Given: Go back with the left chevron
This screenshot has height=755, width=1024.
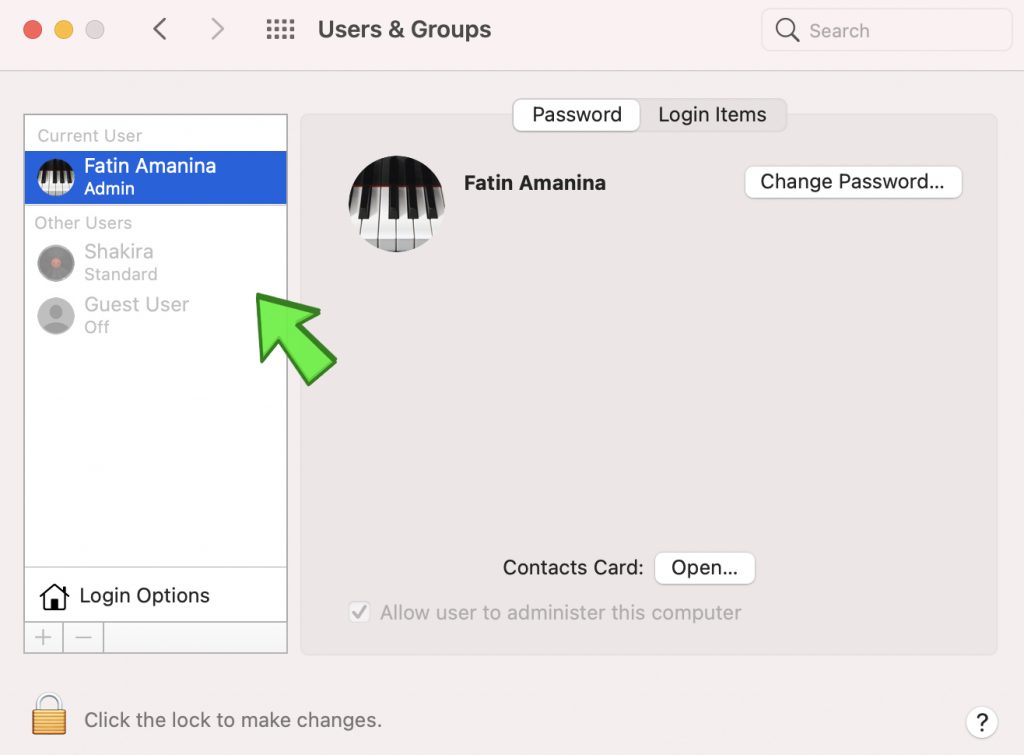Looking at the screenshot, I should click(160, 29).
